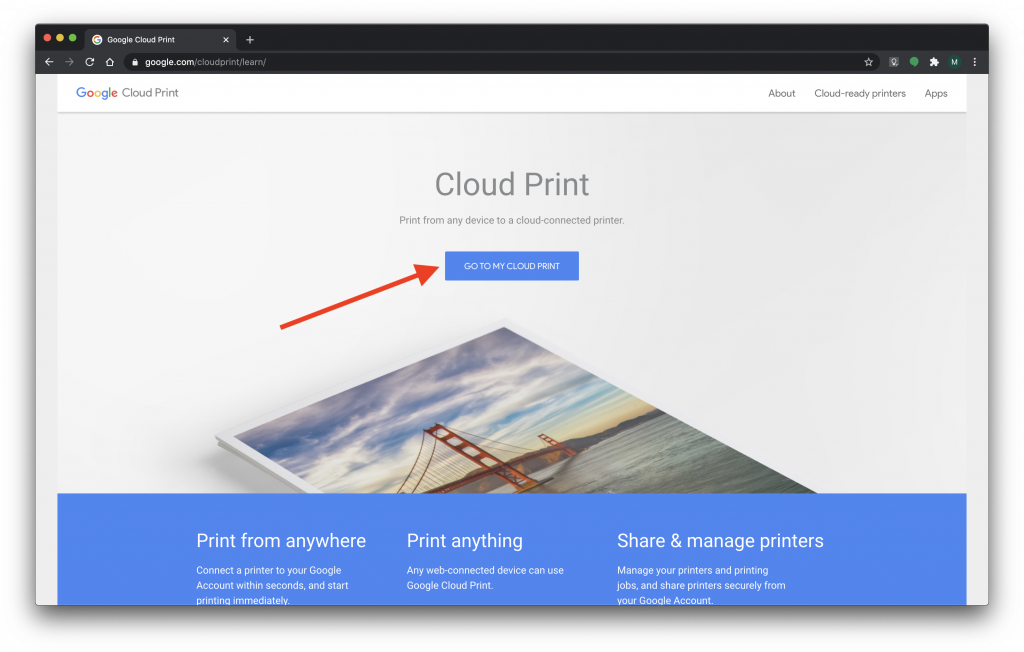Screen dimensions: 1024x652
Task: Click 'Share & manage printers' heading
Action: 720,541
